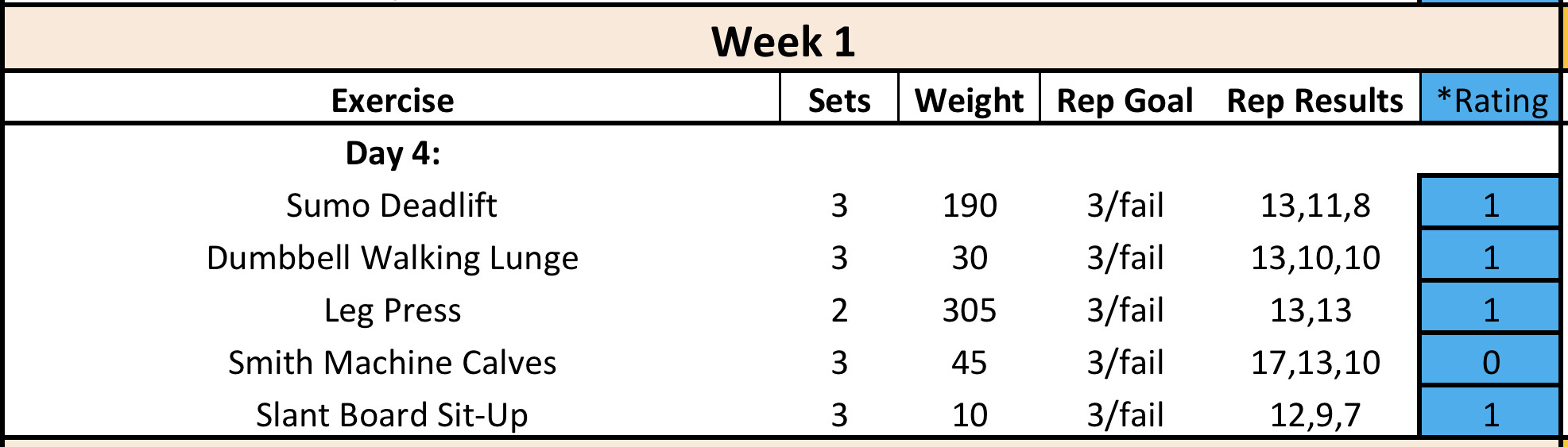Viewport: 1568px width, 447px height.
Task: Click the Sumo Deadlift rating cell
Action: pos(1491,206)
